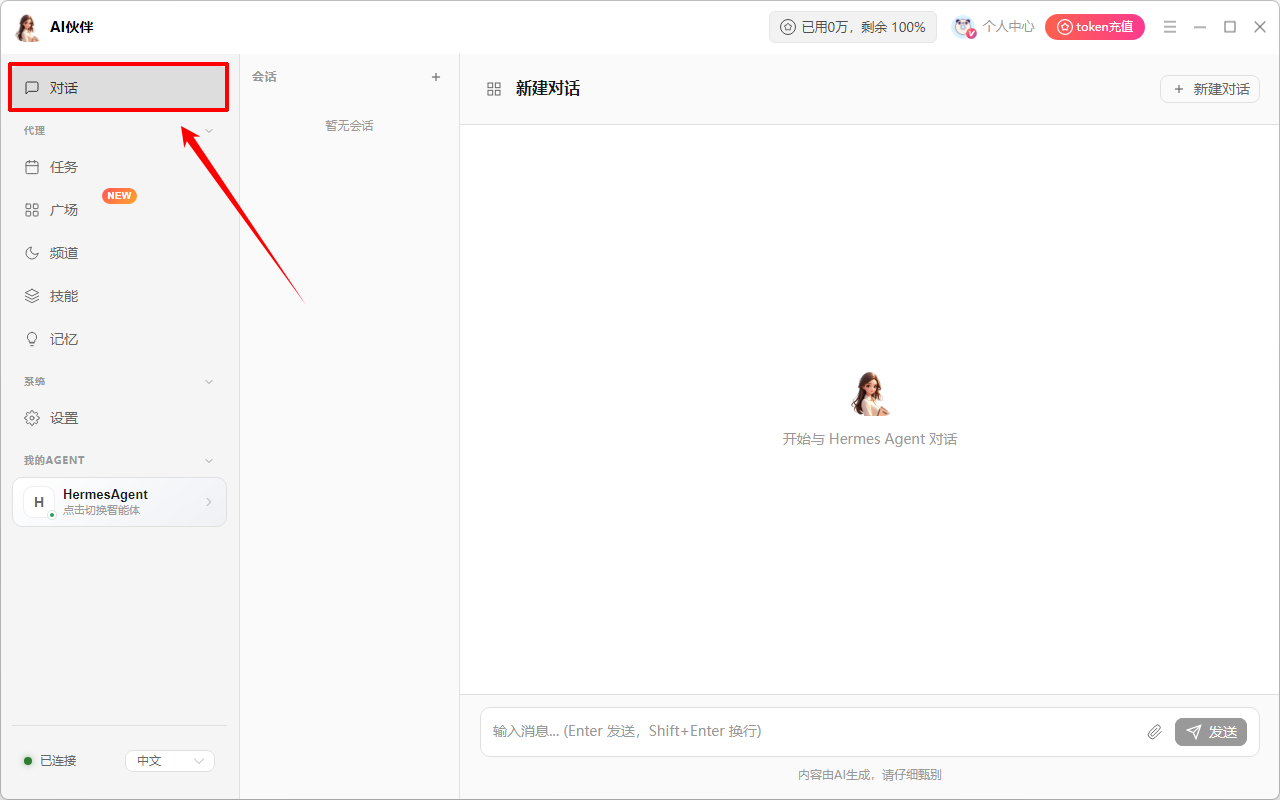Click the attachment paperclip icon
Screen dimensions: 1280x800
pyautogui.click(x=1154, y=732)
